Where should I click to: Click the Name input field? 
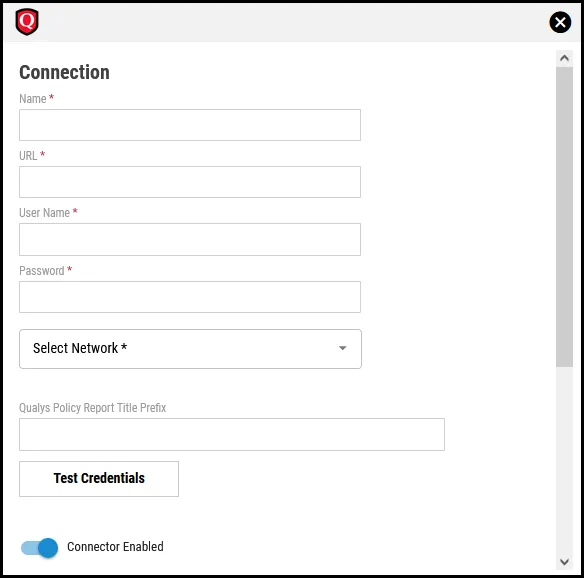(x=190, y=125)
